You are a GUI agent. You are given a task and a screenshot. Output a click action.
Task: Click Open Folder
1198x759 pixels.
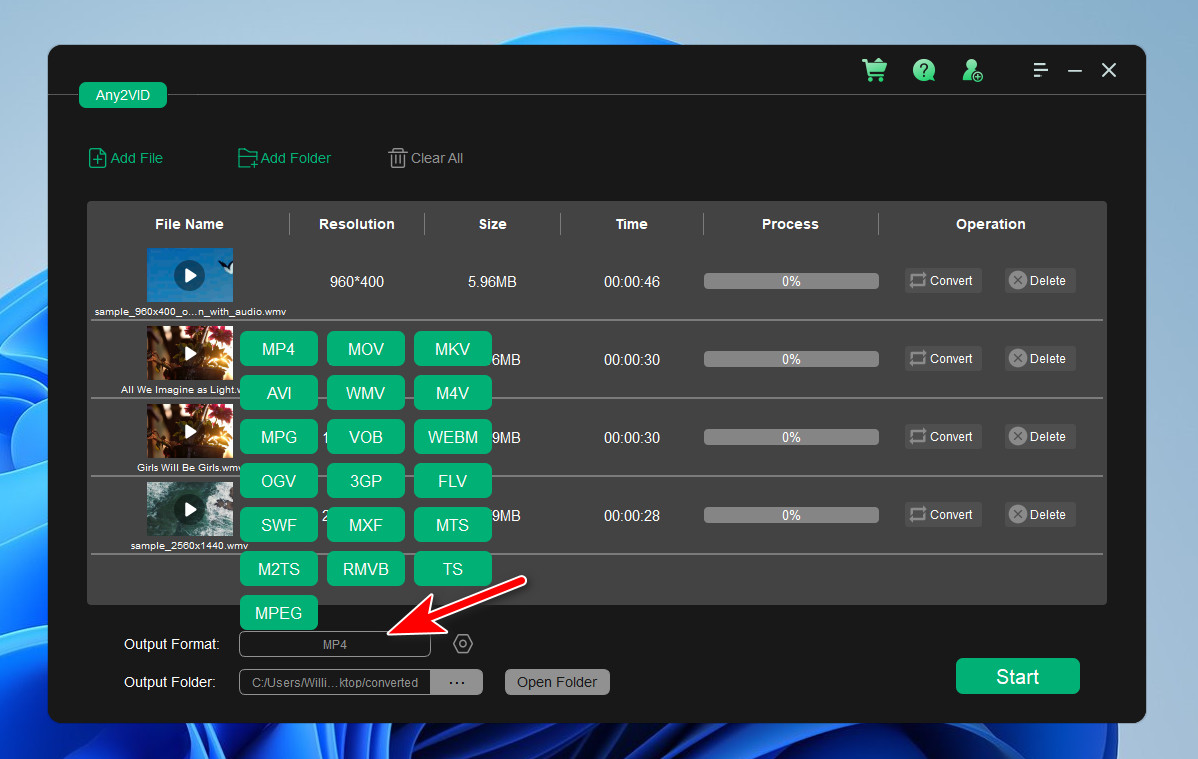(x=557, y=682)
